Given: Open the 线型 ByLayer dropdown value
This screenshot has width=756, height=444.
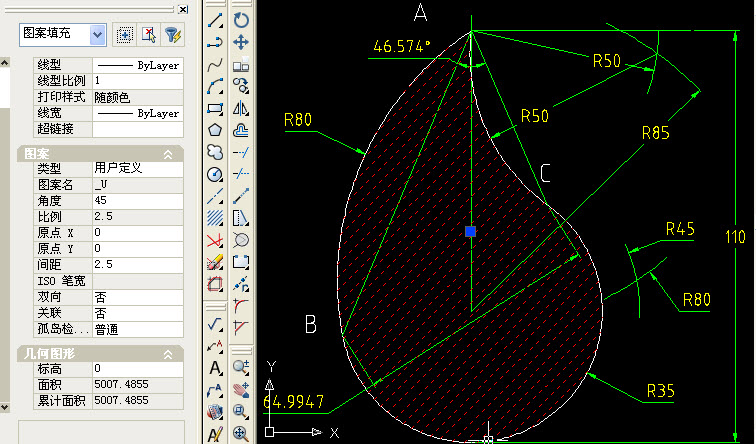Looking at the screenshot, I should click(x=138, y=65).
